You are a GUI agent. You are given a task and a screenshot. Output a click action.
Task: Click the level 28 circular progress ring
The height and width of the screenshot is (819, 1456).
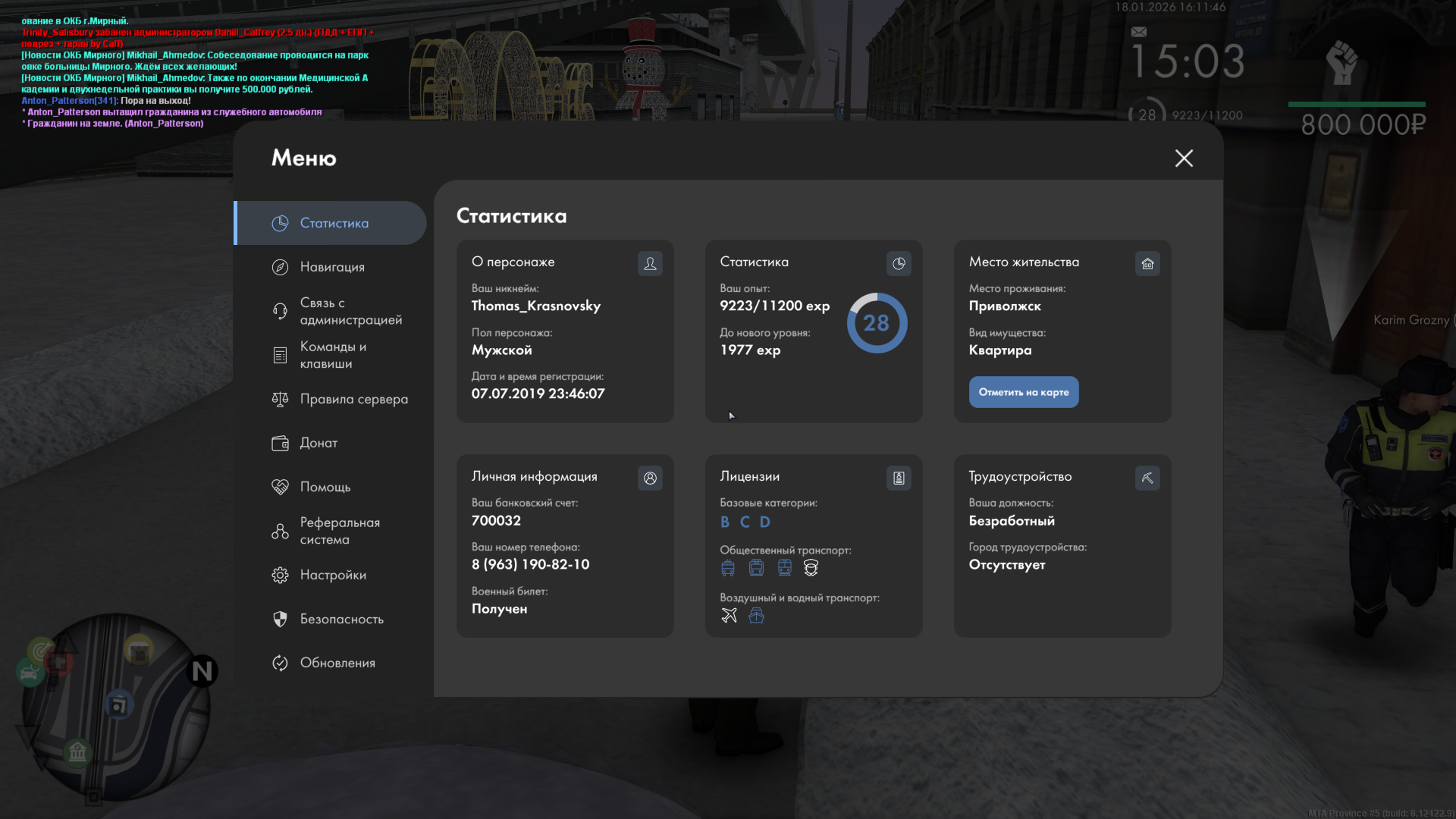(x=877, y=323)
